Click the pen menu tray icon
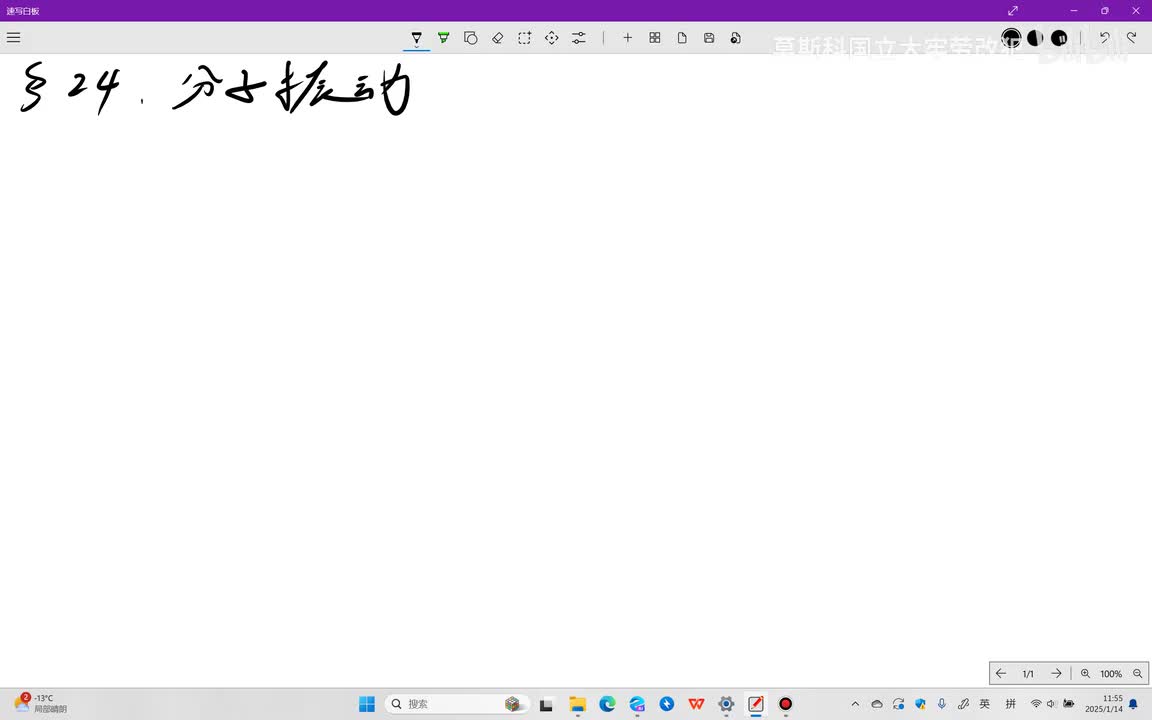1152x720 pixels. click(x=963, y=704)
